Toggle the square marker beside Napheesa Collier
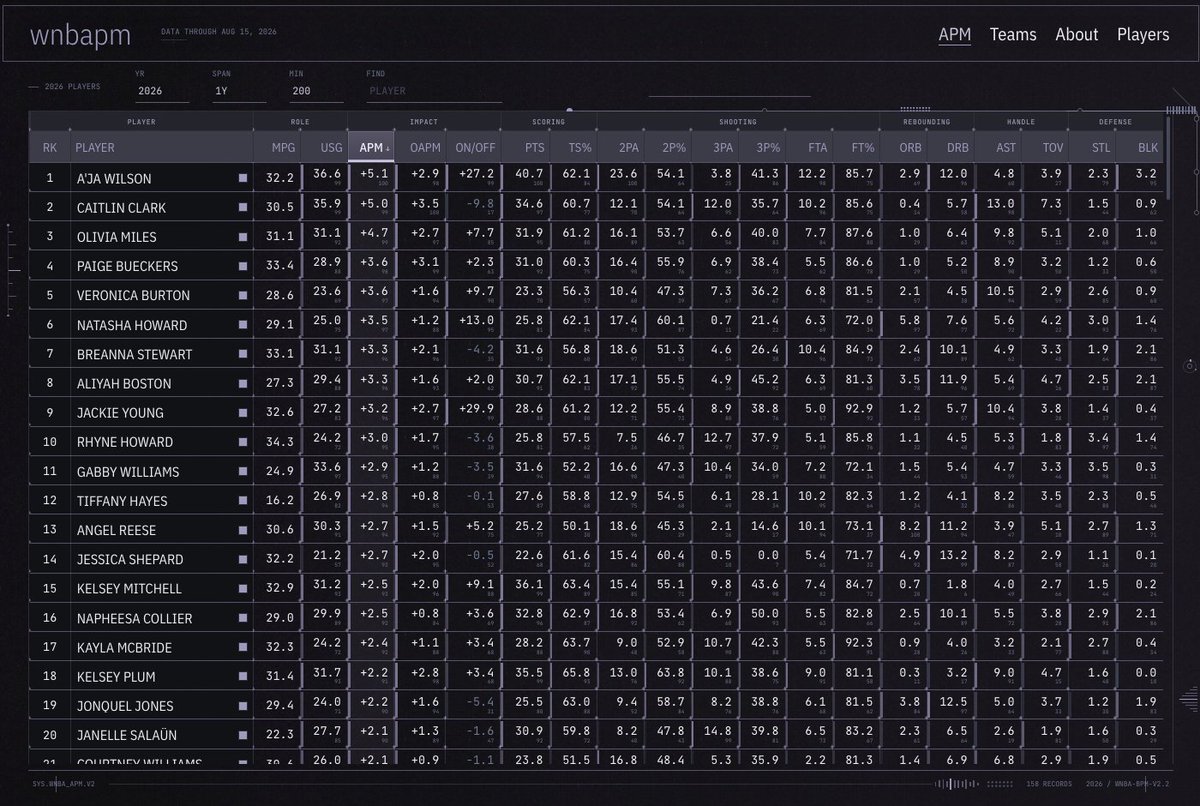This screenshot has width=1200, height=806. [x=242, y=618]
